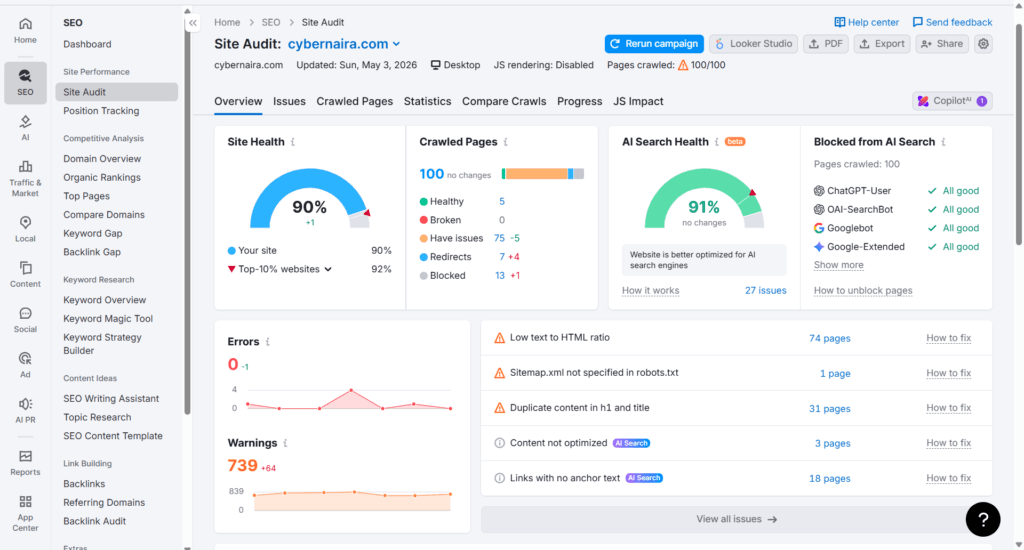Open the Content section icon
Screen dimensions: 1024x550
tap(25, 274)
